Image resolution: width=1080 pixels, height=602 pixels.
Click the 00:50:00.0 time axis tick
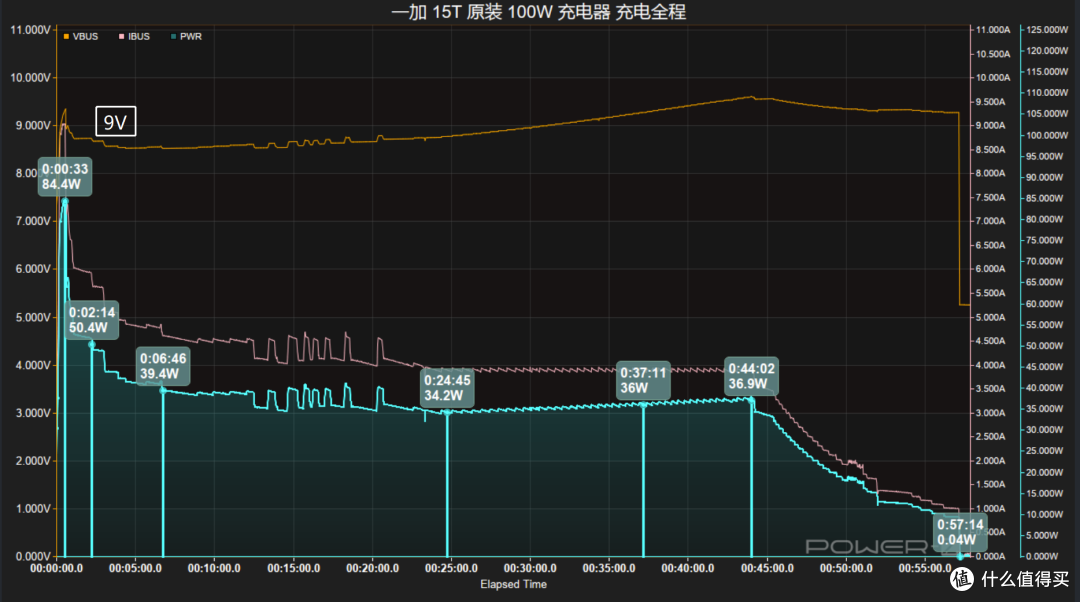pos(846,568)
